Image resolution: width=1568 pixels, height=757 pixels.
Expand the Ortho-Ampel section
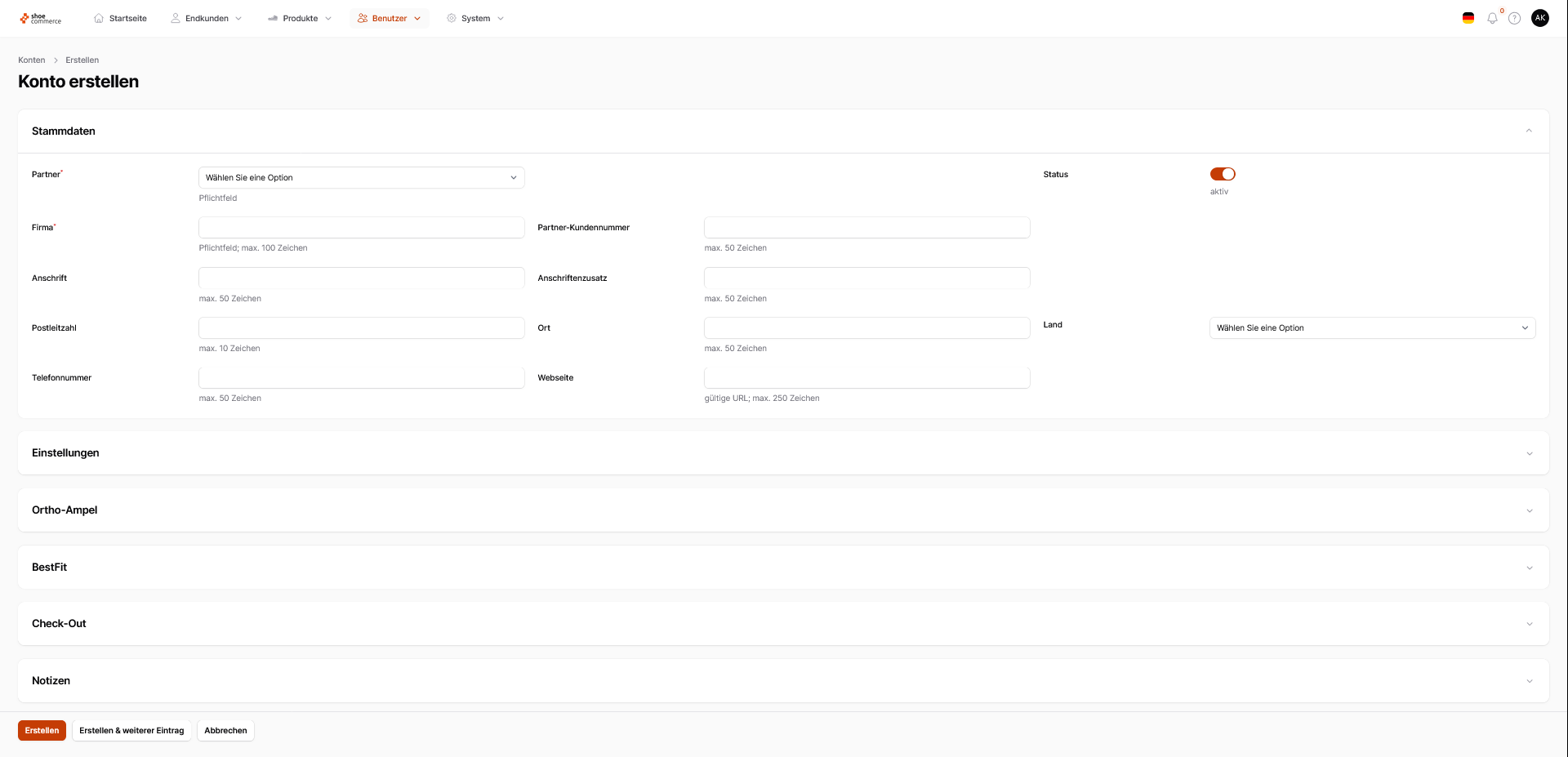[x=783, y=510]
